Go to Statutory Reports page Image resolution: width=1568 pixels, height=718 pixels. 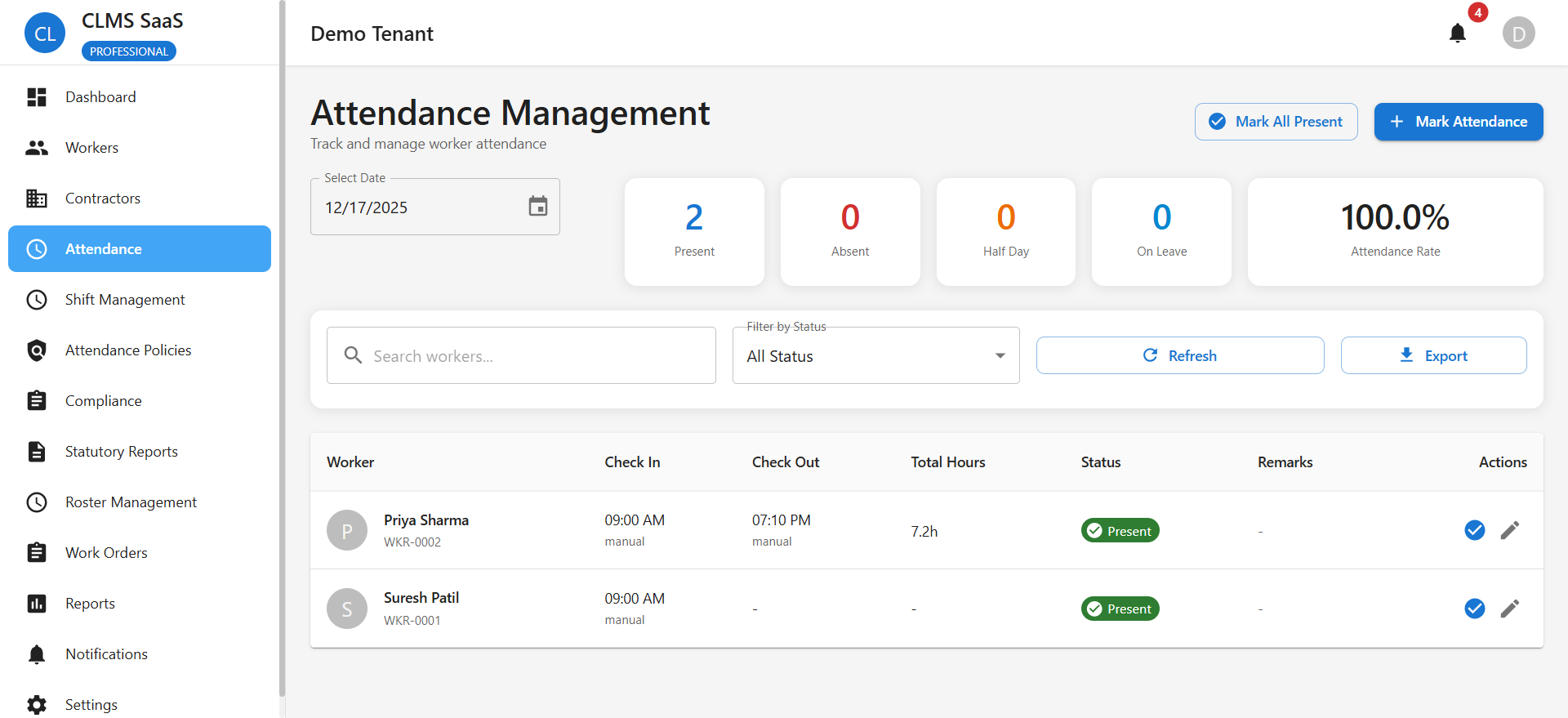coord(122,452)
